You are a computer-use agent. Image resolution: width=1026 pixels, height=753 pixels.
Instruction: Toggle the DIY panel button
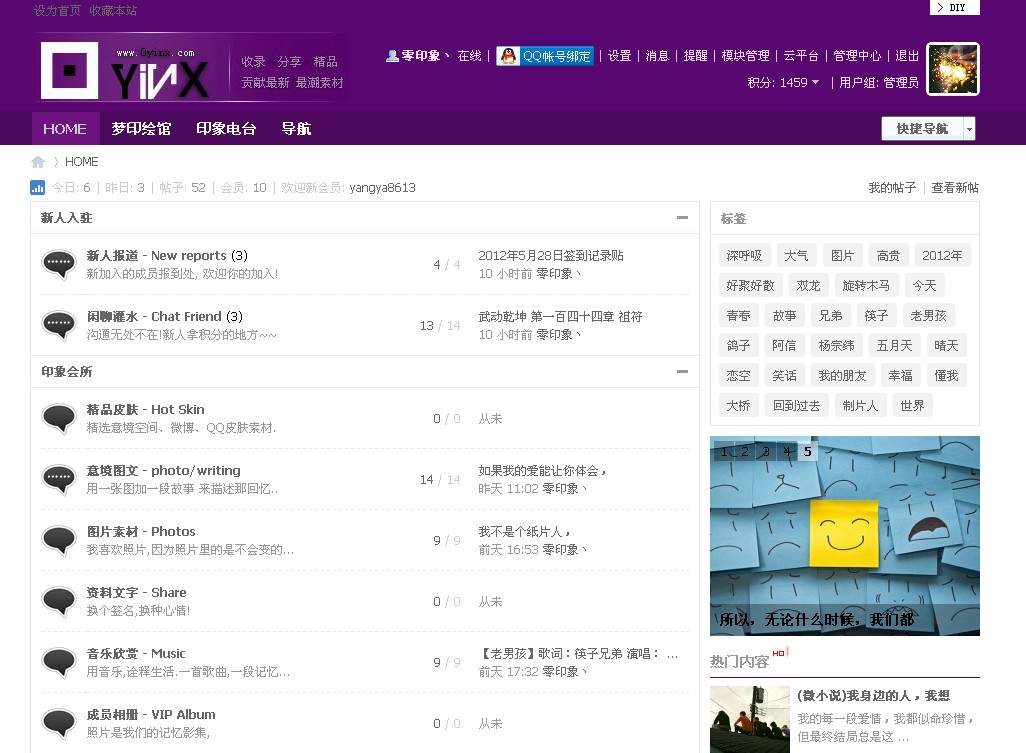click(x=954, y=7)
